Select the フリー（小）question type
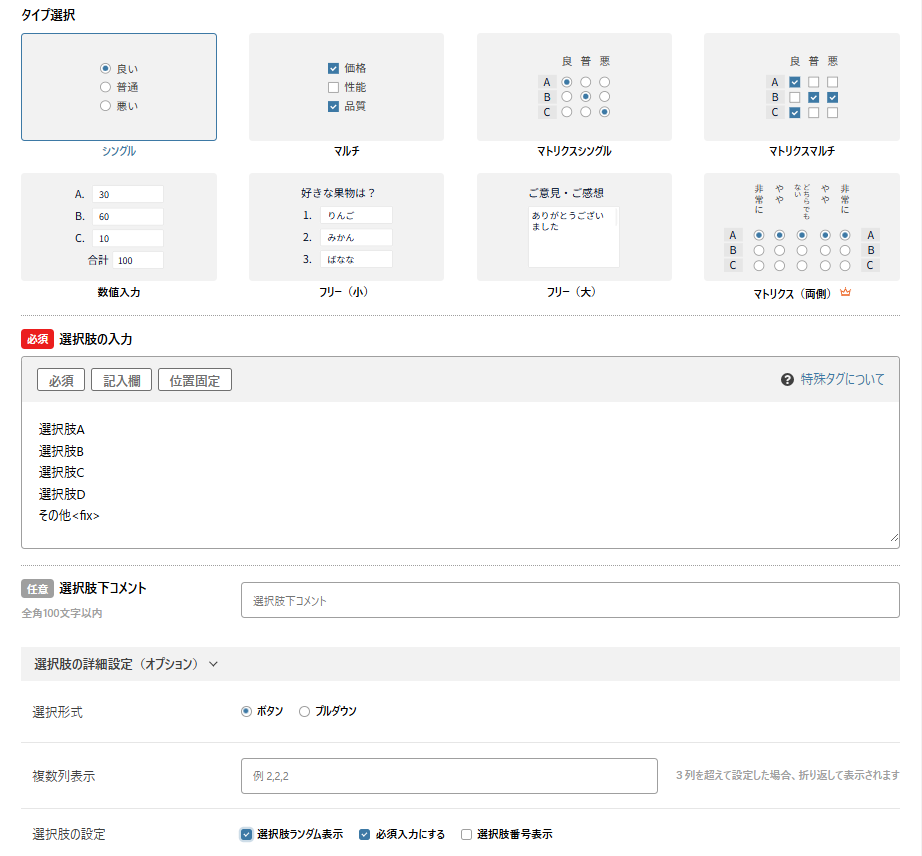922x856 pixels. tap(346, 227)
